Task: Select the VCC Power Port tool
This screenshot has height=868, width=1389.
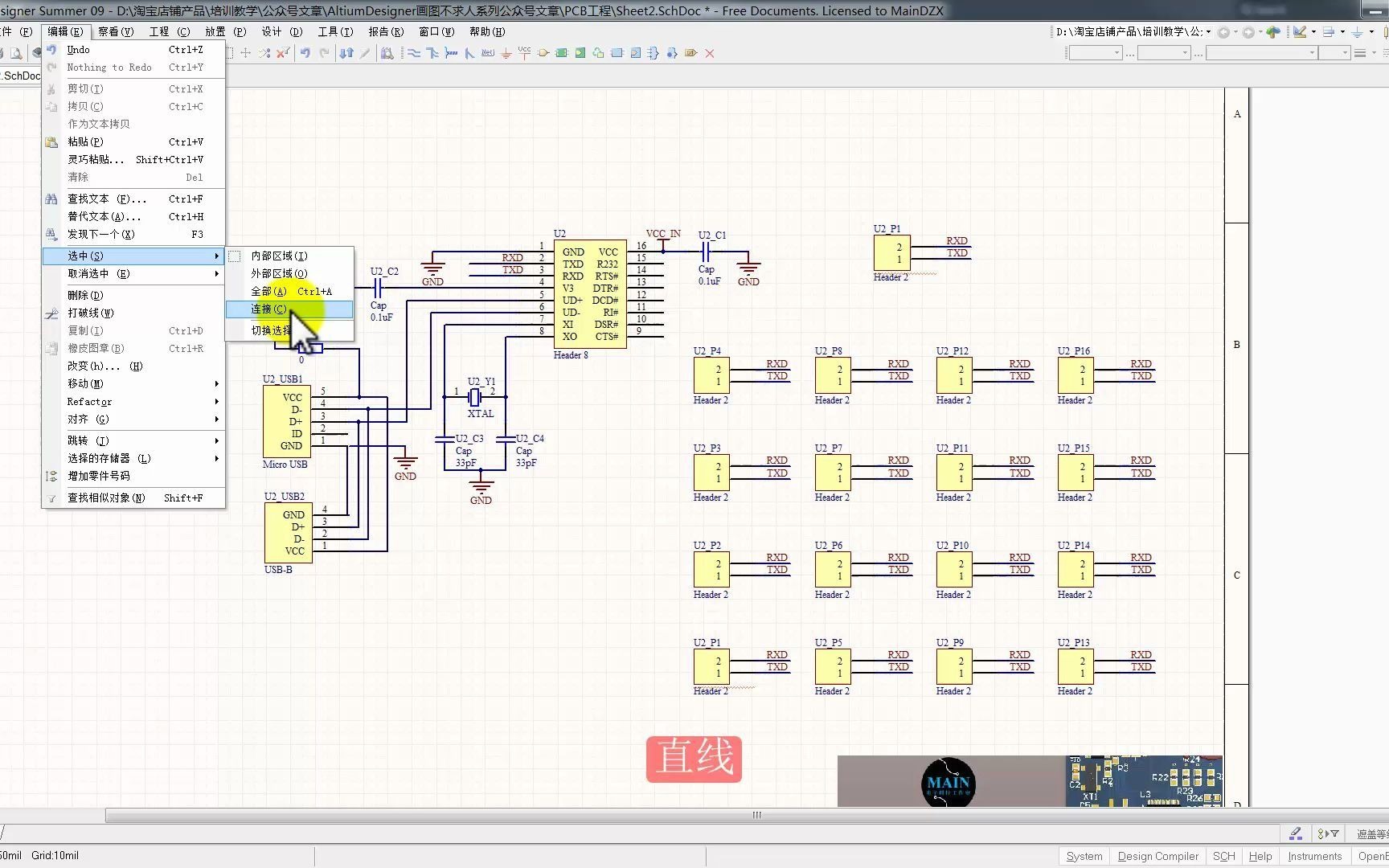Action: (x=525, y=53)
